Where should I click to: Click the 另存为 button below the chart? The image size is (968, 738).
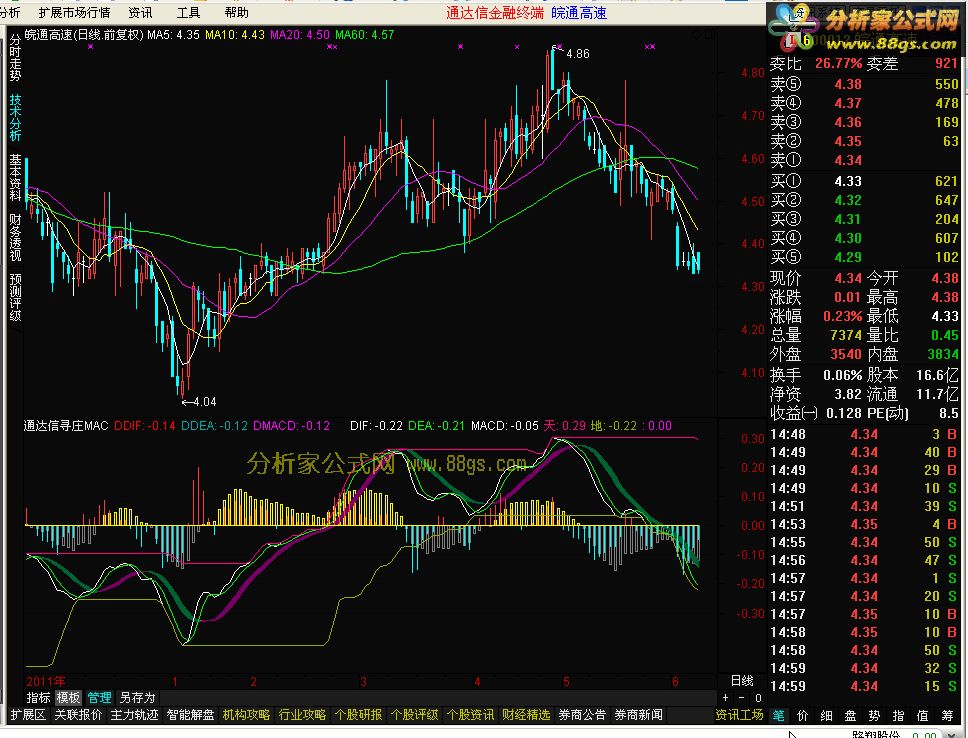pos(137,698)
